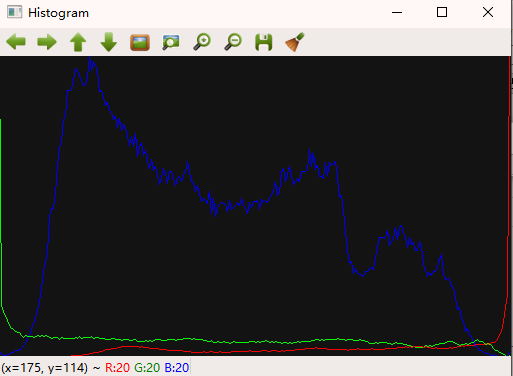Zoom in using magnifier plus icon
513x376 pixels.
pos(202,42)
